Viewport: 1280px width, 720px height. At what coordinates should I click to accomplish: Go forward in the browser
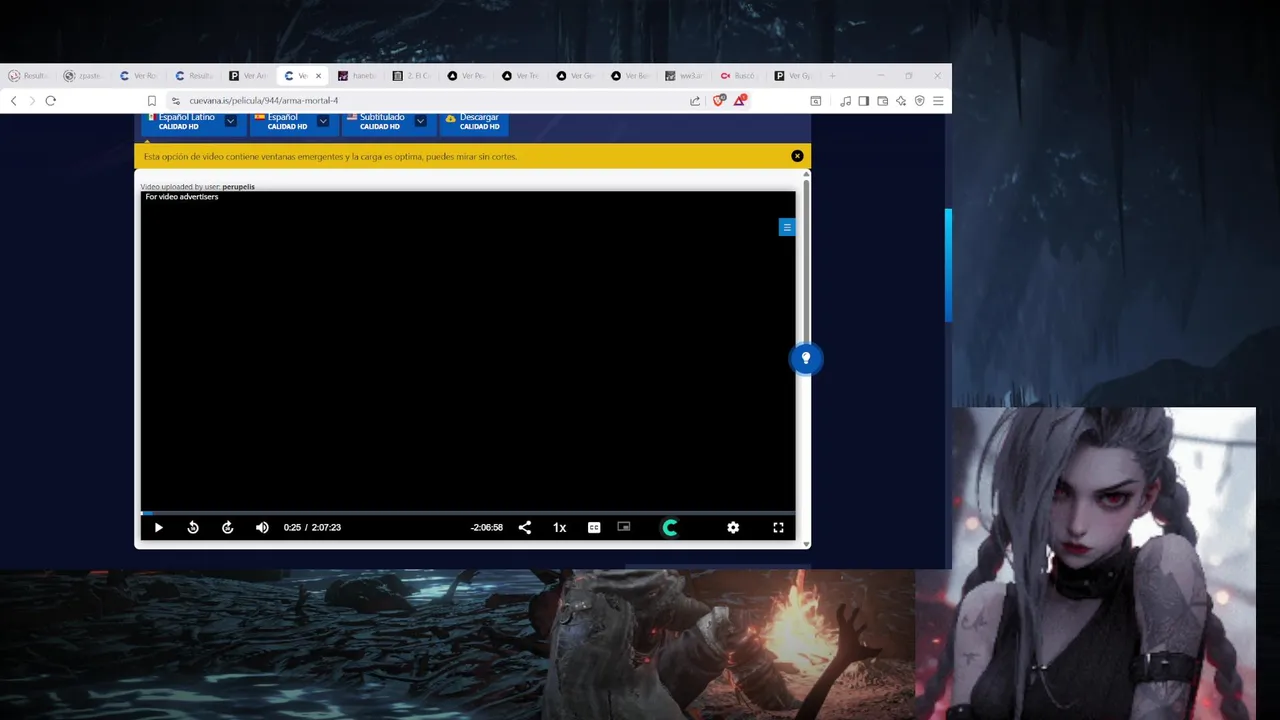32,101
